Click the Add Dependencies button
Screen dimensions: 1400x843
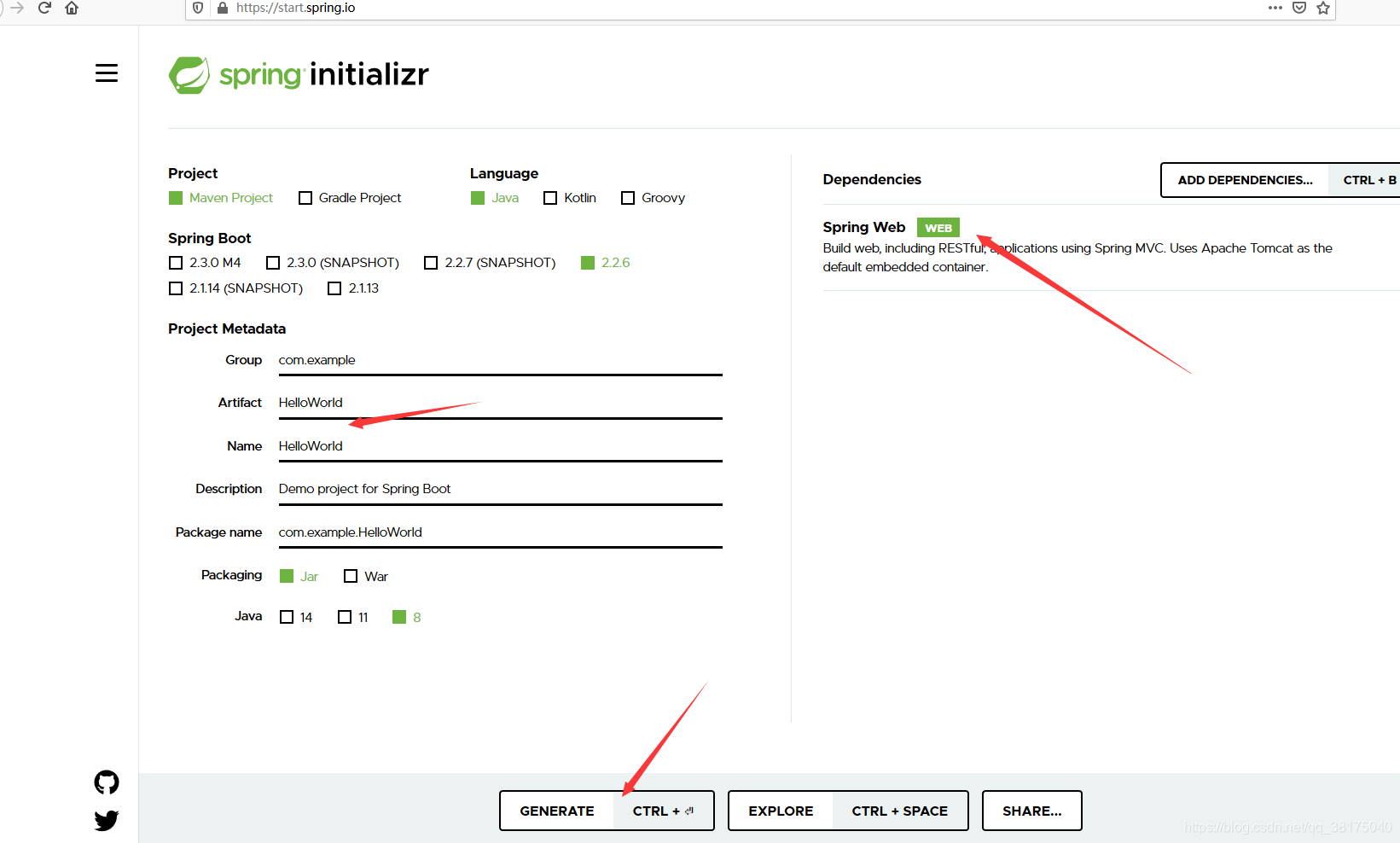[x=1280, y=180]
